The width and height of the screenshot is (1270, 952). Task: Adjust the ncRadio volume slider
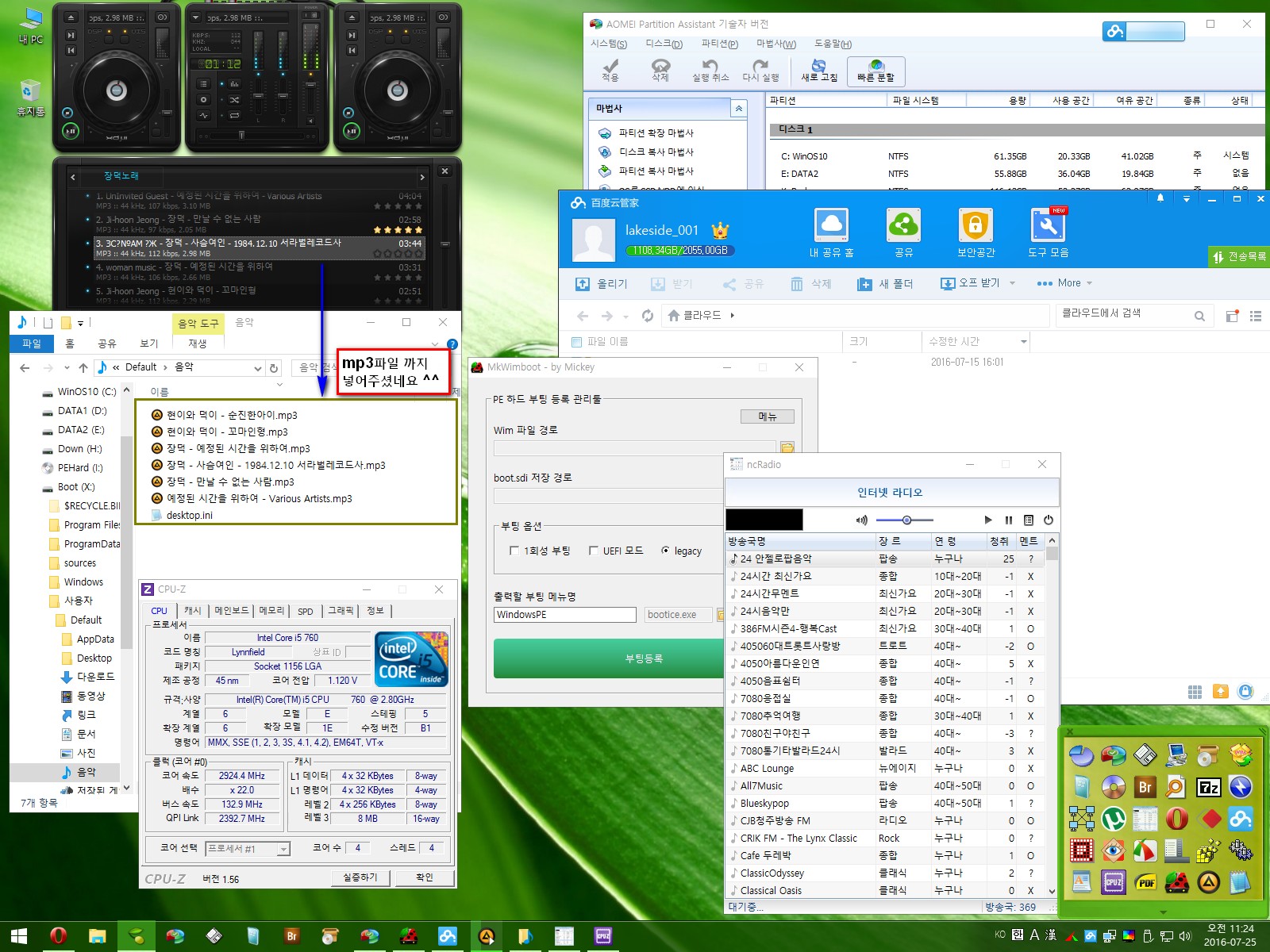pyautogui.click(x=905, y=520)
